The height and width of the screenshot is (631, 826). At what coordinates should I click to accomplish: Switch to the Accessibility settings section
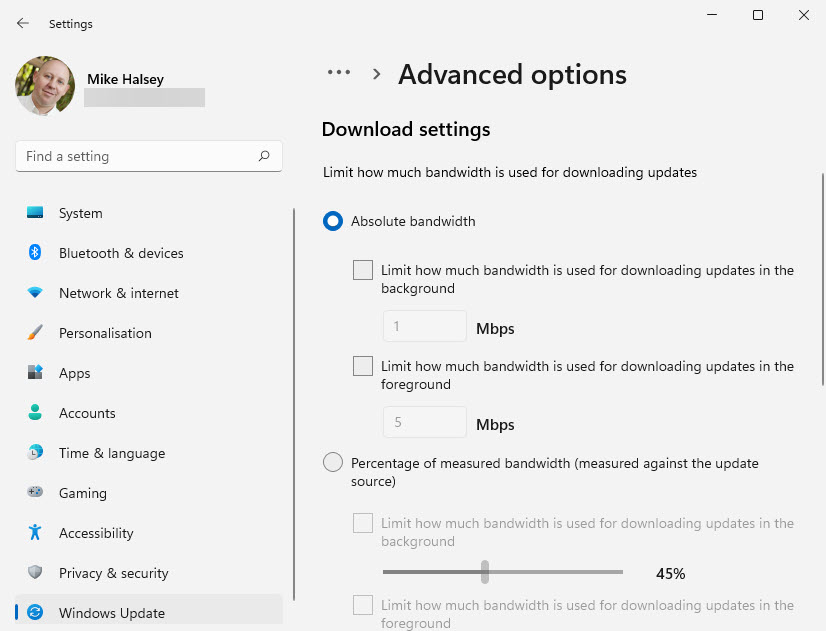click(x=96, y=533)
